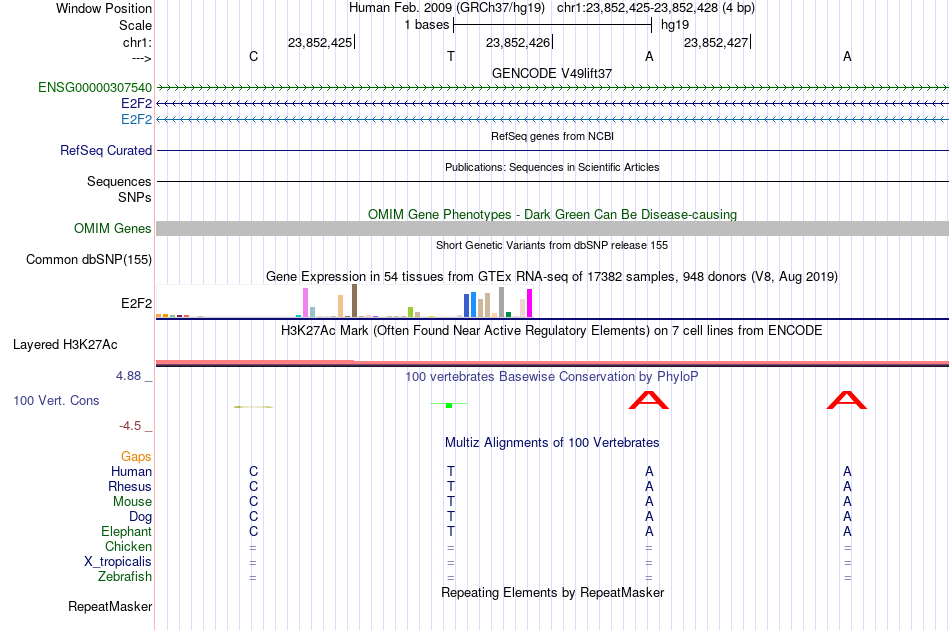Click the faint olive PhyloP mark under base C
The image size is (950, 630).
click(253, 406)
